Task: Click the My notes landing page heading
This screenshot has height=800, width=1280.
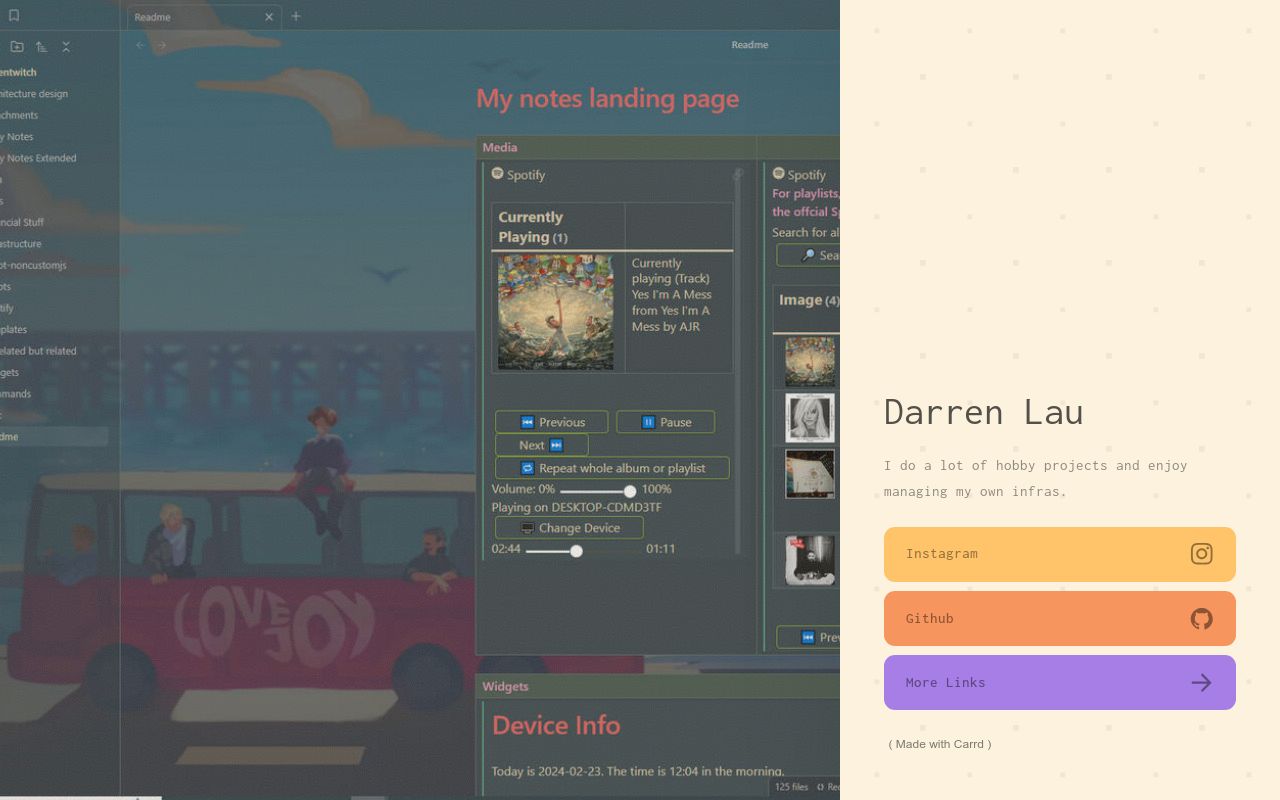Action: coord(607,99)
